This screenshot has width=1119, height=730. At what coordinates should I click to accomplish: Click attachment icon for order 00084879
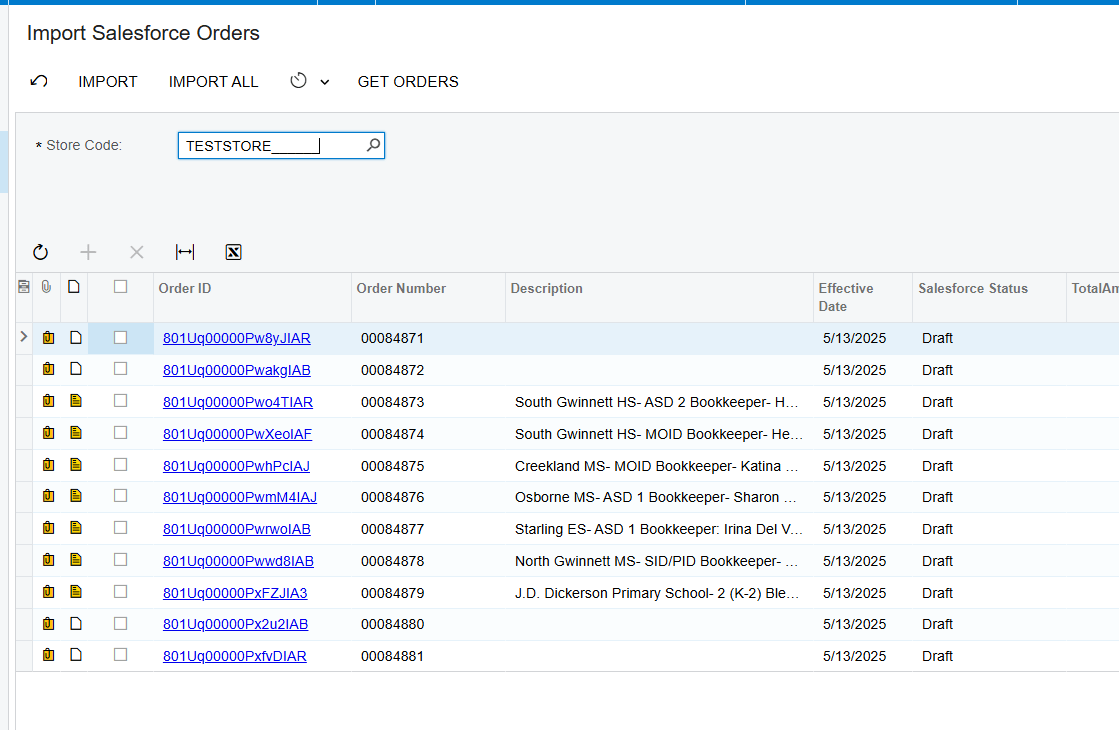coord(49,592)
